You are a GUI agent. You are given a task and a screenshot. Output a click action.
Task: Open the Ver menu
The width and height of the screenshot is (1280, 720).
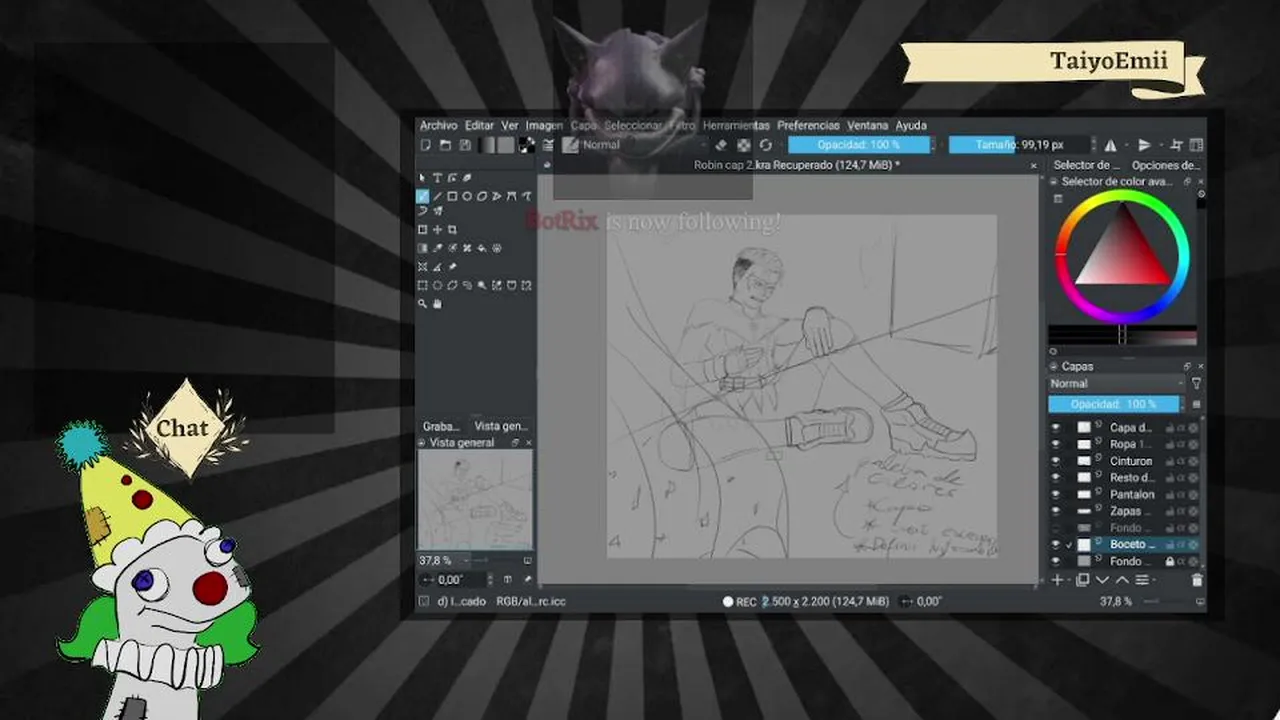(509, 126)
